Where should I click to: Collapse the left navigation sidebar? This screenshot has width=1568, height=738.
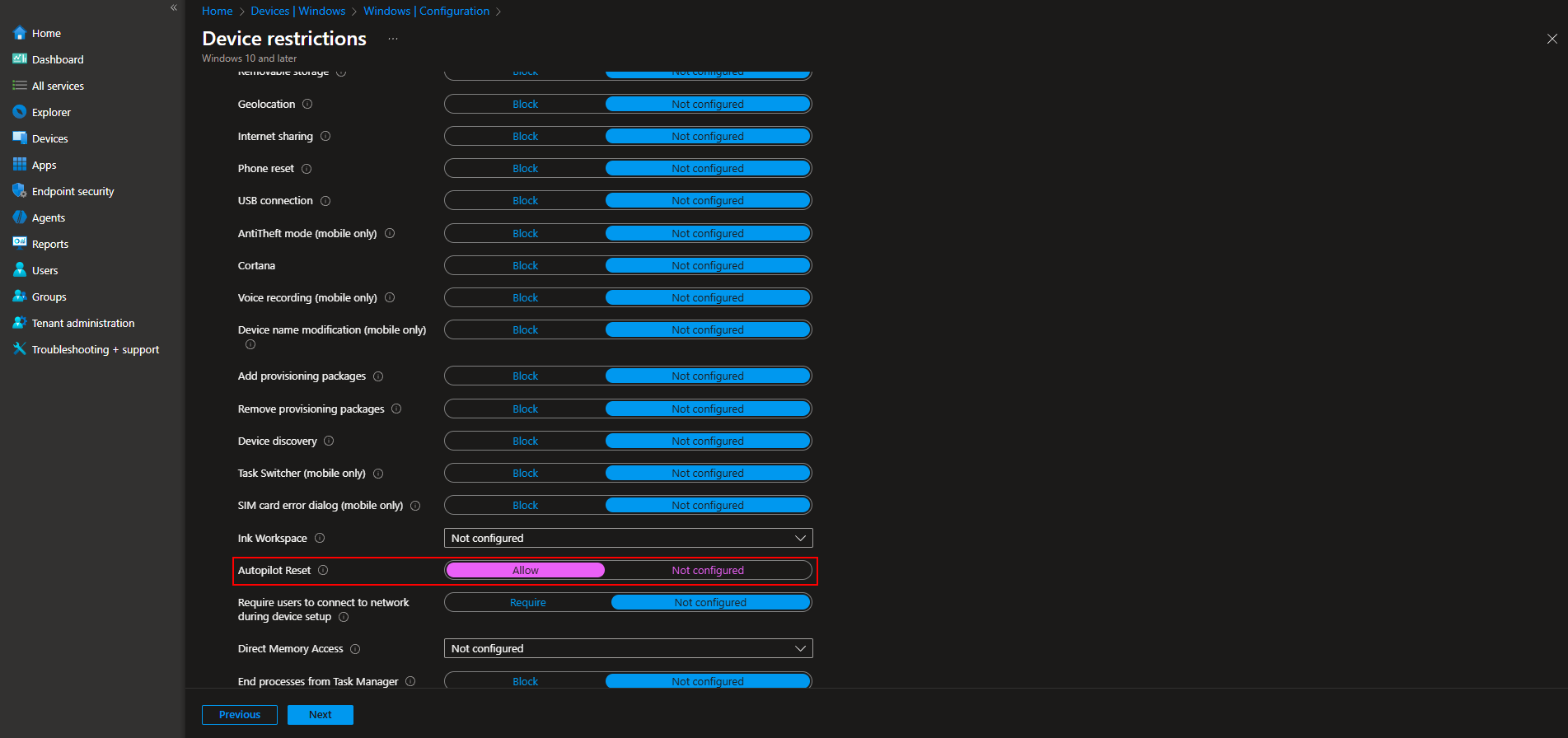174,7
